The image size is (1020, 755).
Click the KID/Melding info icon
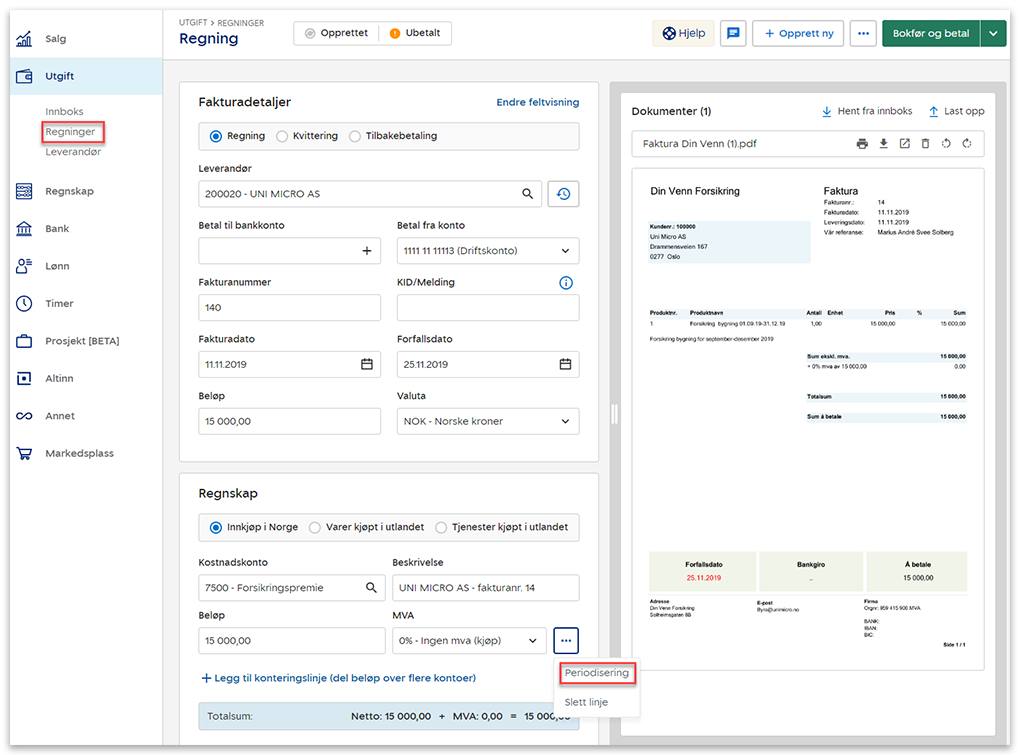pos(566,283)
